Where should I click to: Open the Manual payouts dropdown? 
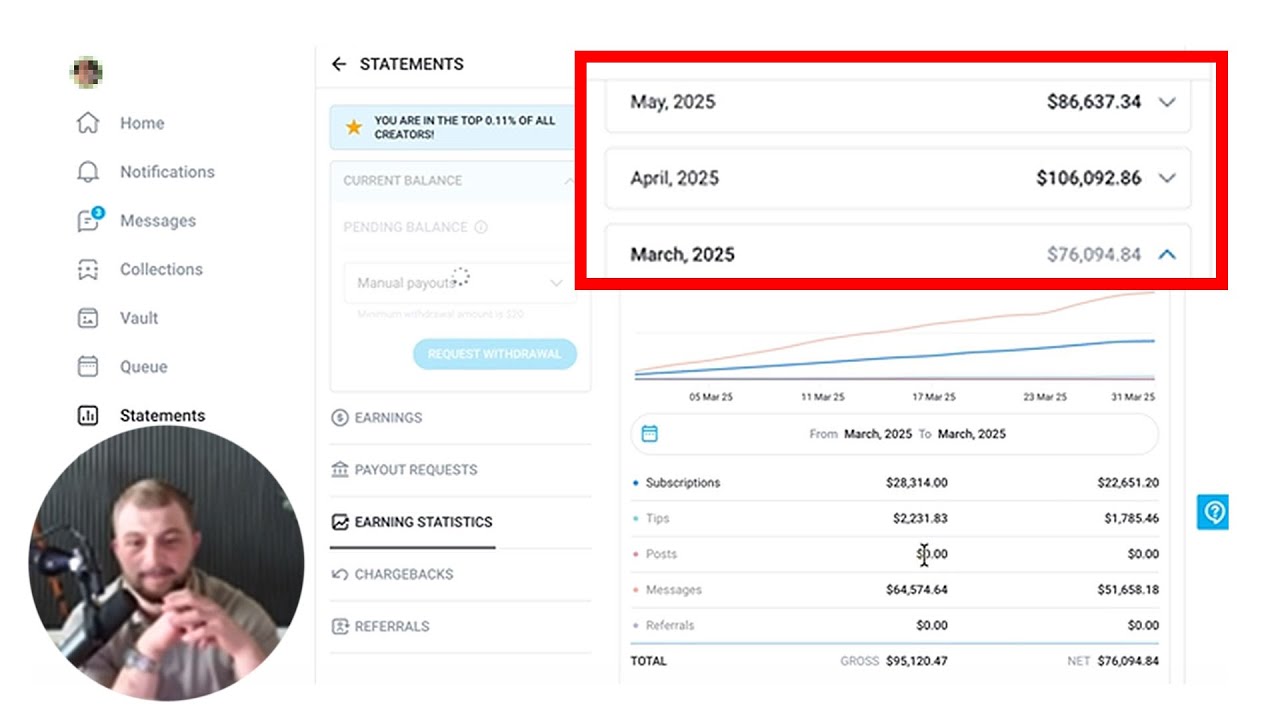460,283
